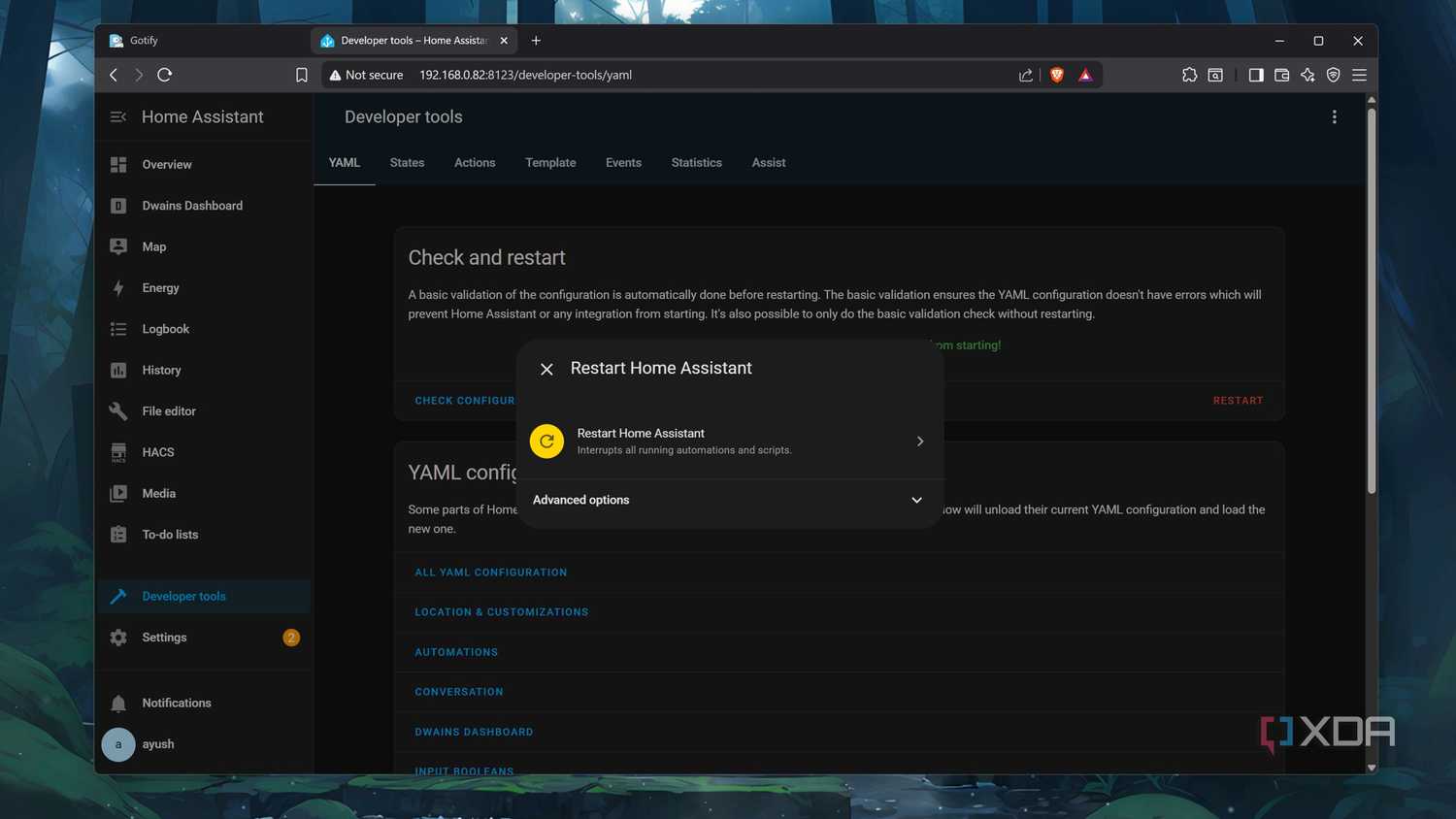The image size is (1456, 819).
Task: Open Restart Home Assistant option chevron
Action: click(920, 442)
